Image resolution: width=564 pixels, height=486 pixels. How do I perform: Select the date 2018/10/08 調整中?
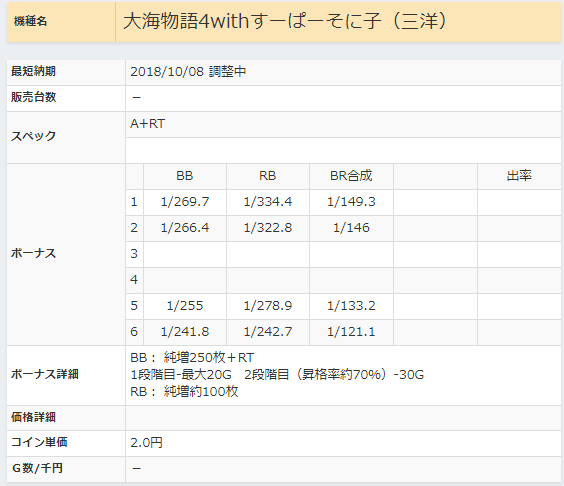(188, 72)
